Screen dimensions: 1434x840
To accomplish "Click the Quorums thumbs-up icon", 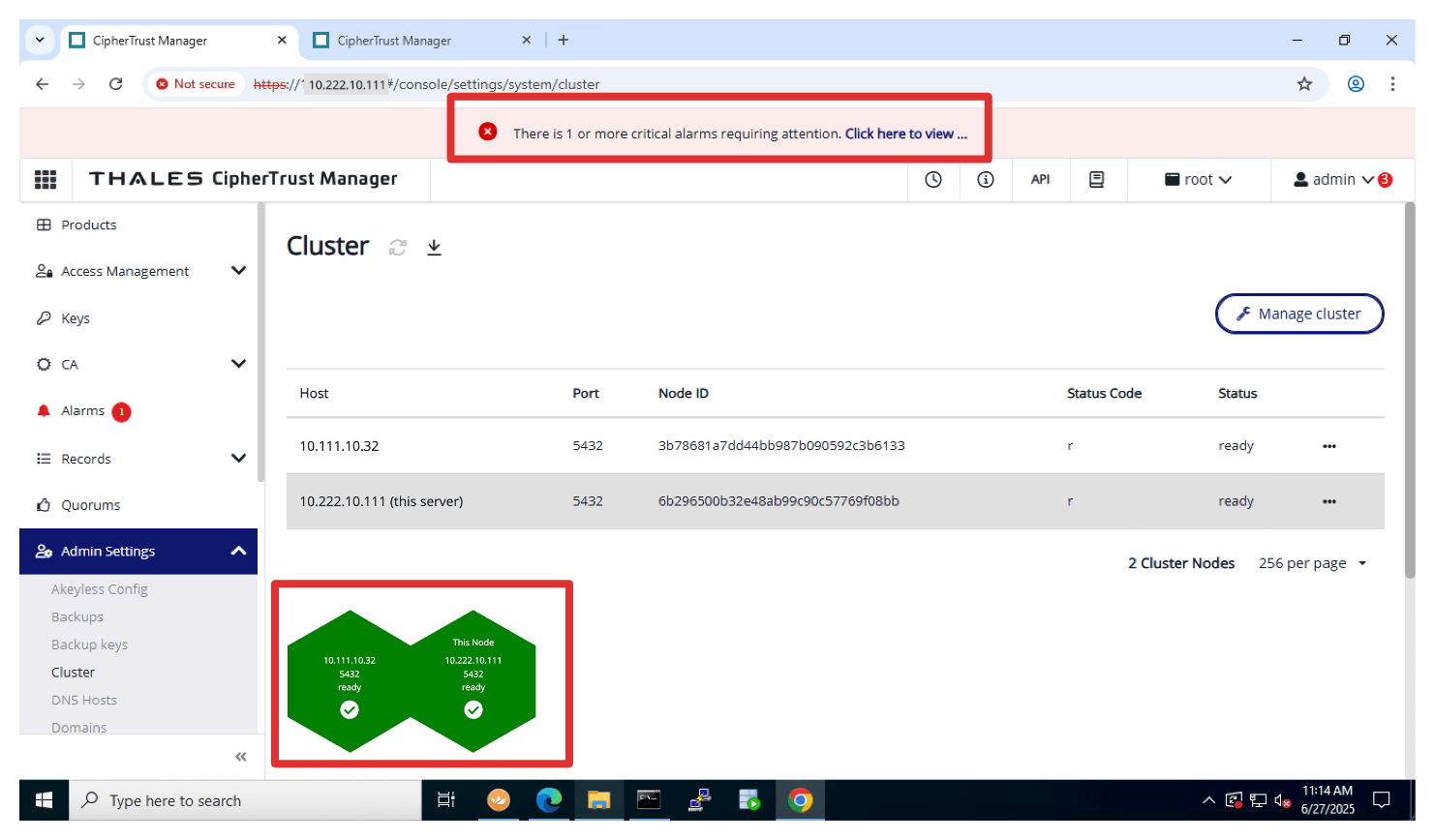I will point(44,504).
